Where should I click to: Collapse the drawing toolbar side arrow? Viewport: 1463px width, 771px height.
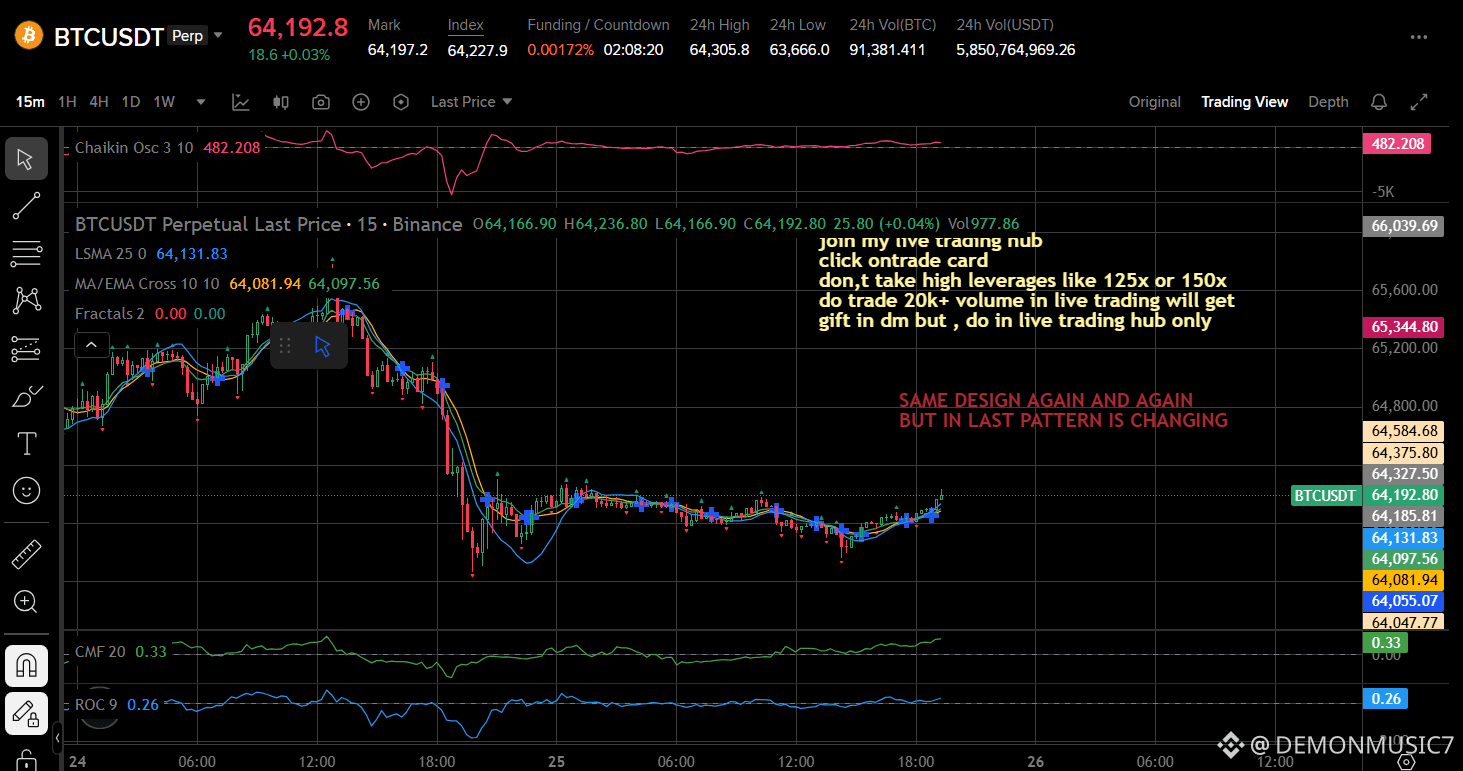[x=57, y=738]
